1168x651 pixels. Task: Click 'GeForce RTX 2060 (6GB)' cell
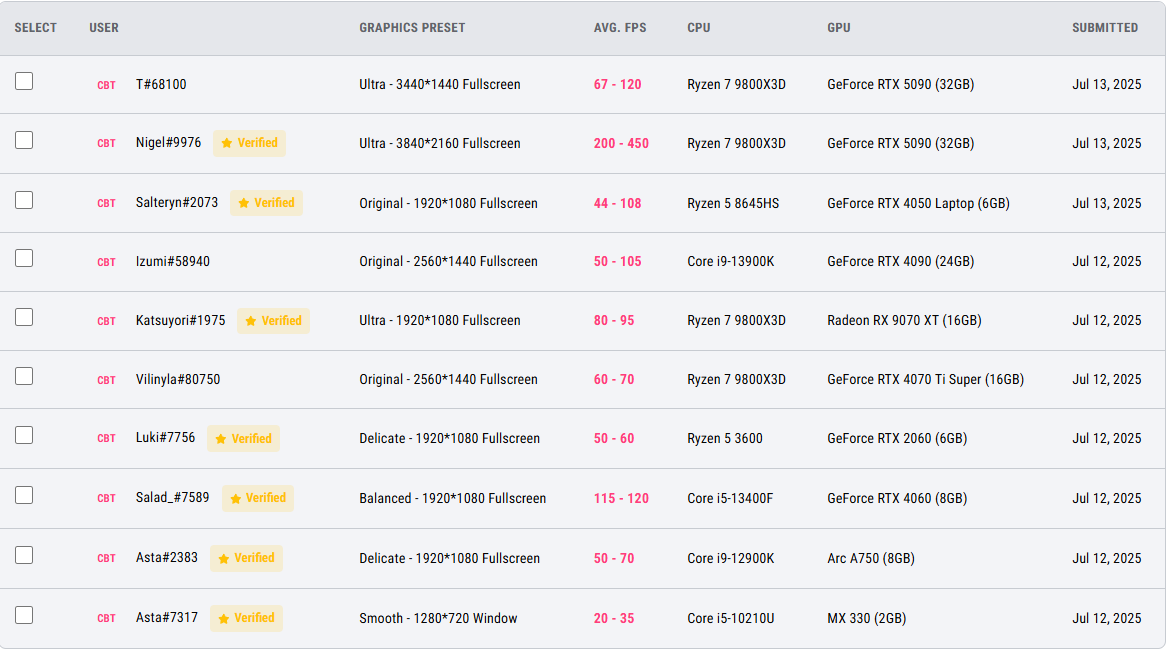(897, 438)
